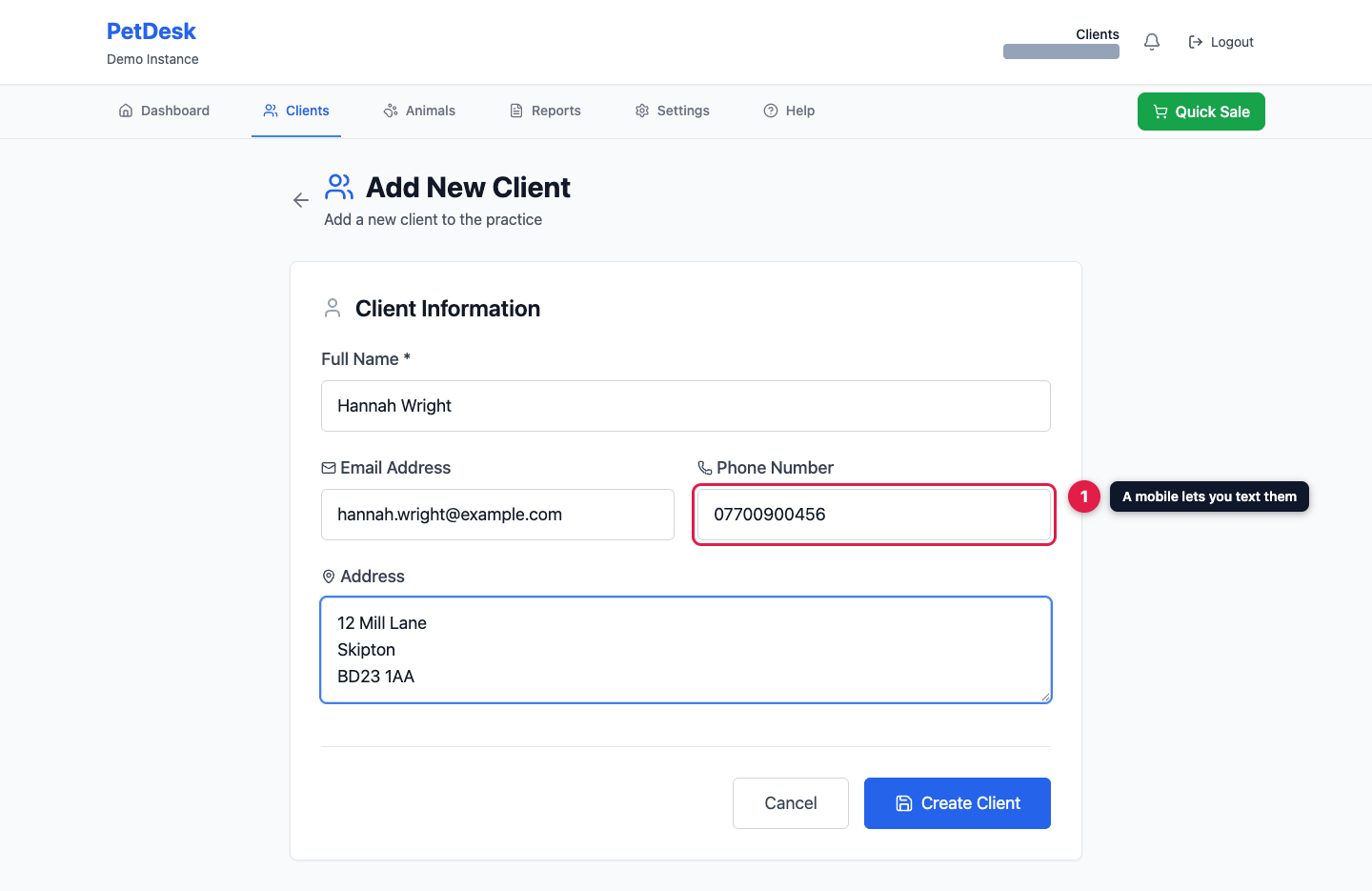Image resolution: width=1372 pixels, height=891 pixels.
Task: Click the notification bell icon
Action: [x=1152, y=42]
